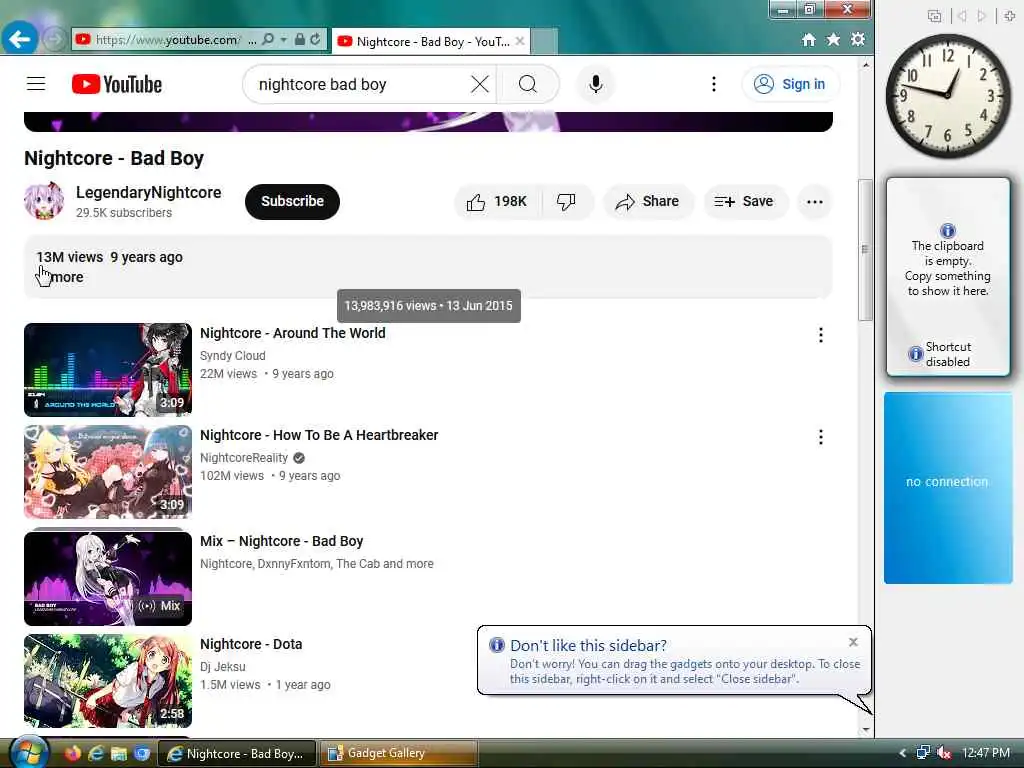Screen dimensions: 1024x768
Task: Start voice search with the microphone icon
Action: click(x=596, y=84)
